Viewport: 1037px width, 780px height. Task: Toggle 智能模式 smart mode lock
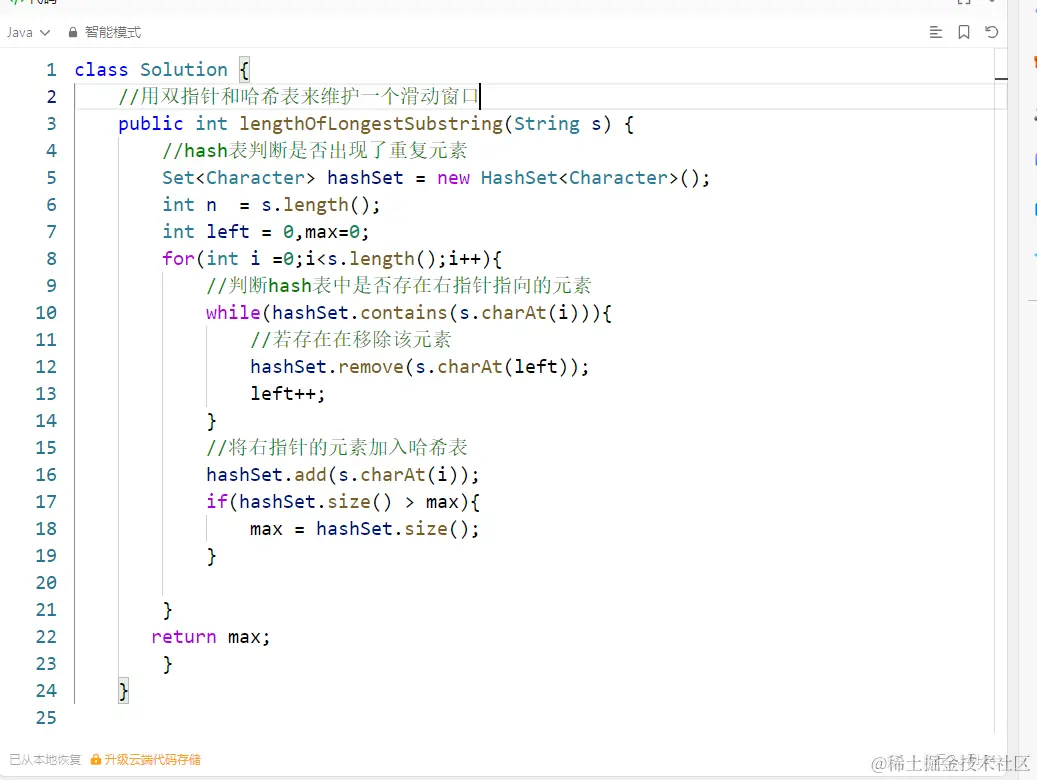coord(104,32)
